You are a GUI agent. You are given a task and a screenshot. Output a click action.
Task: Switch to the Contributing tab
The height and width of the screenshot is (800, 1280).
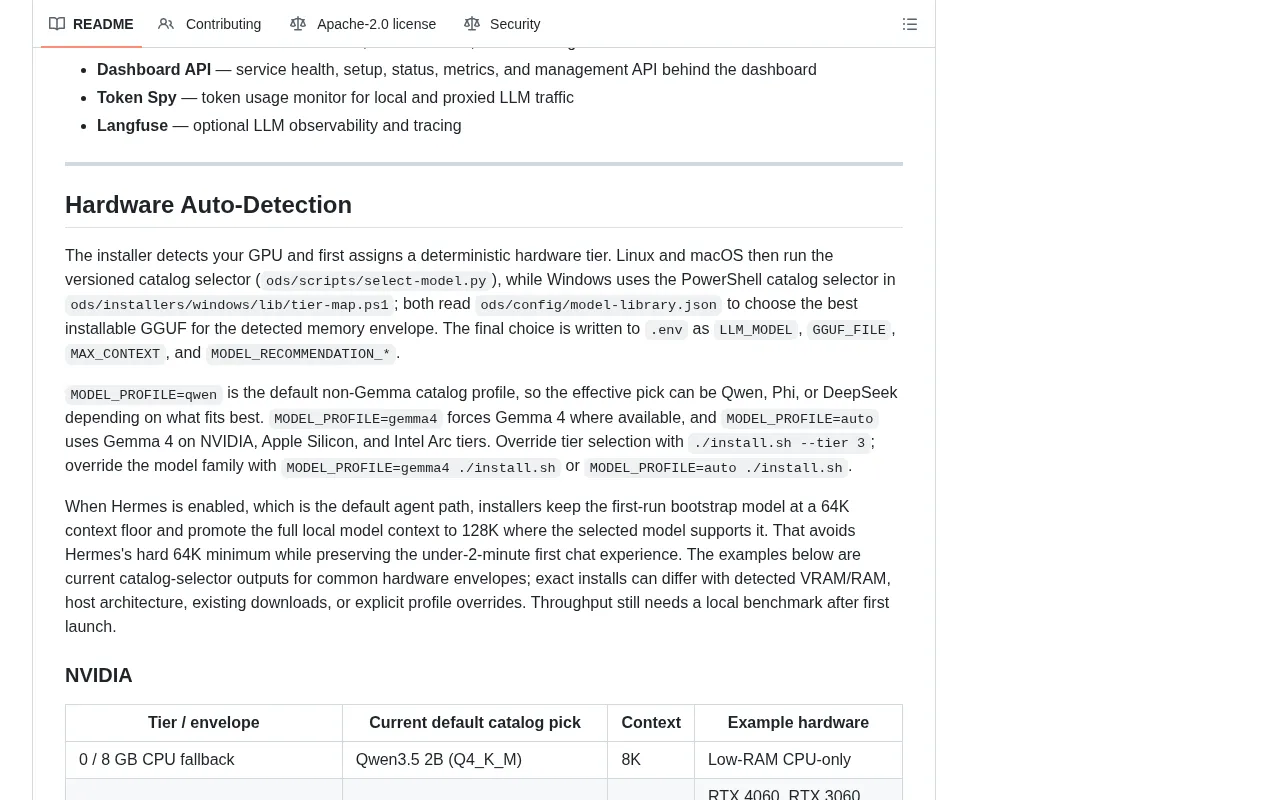210,24
